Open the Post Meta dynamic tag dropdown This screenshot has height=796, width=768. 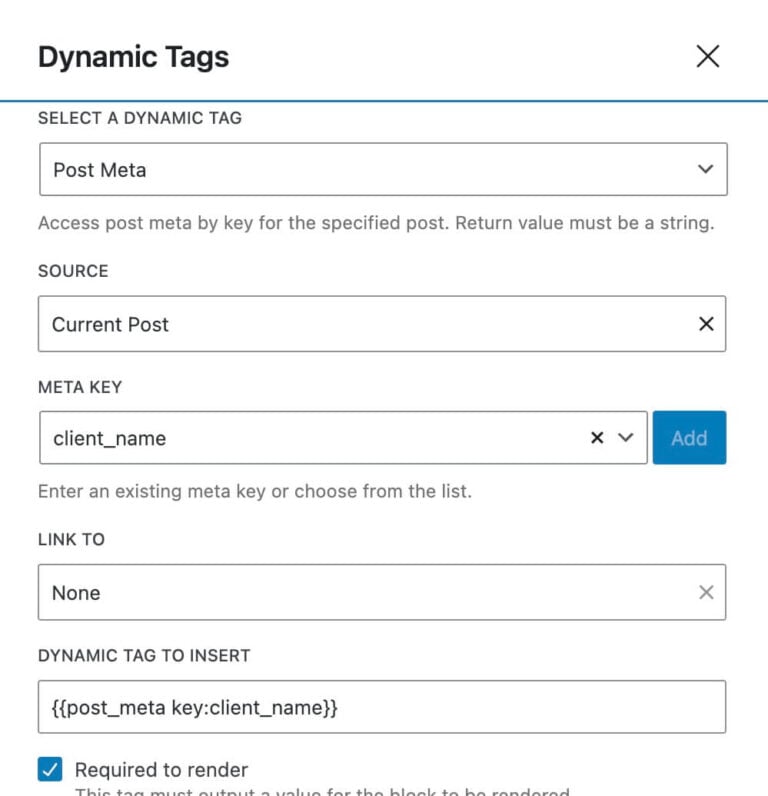click(383, 169)
